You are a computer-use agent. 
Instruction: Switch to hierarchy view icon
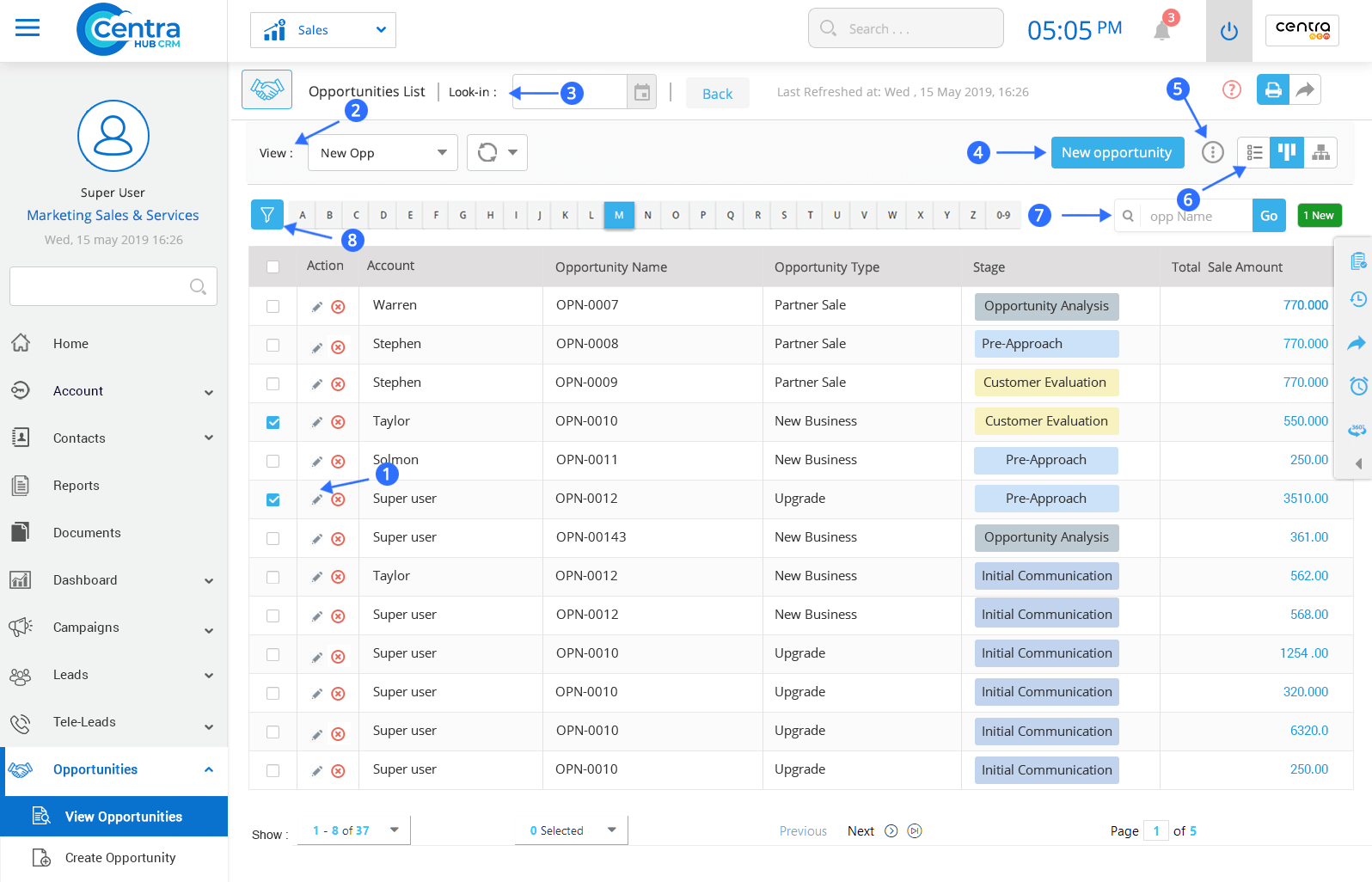click(x=1321, y=153)
